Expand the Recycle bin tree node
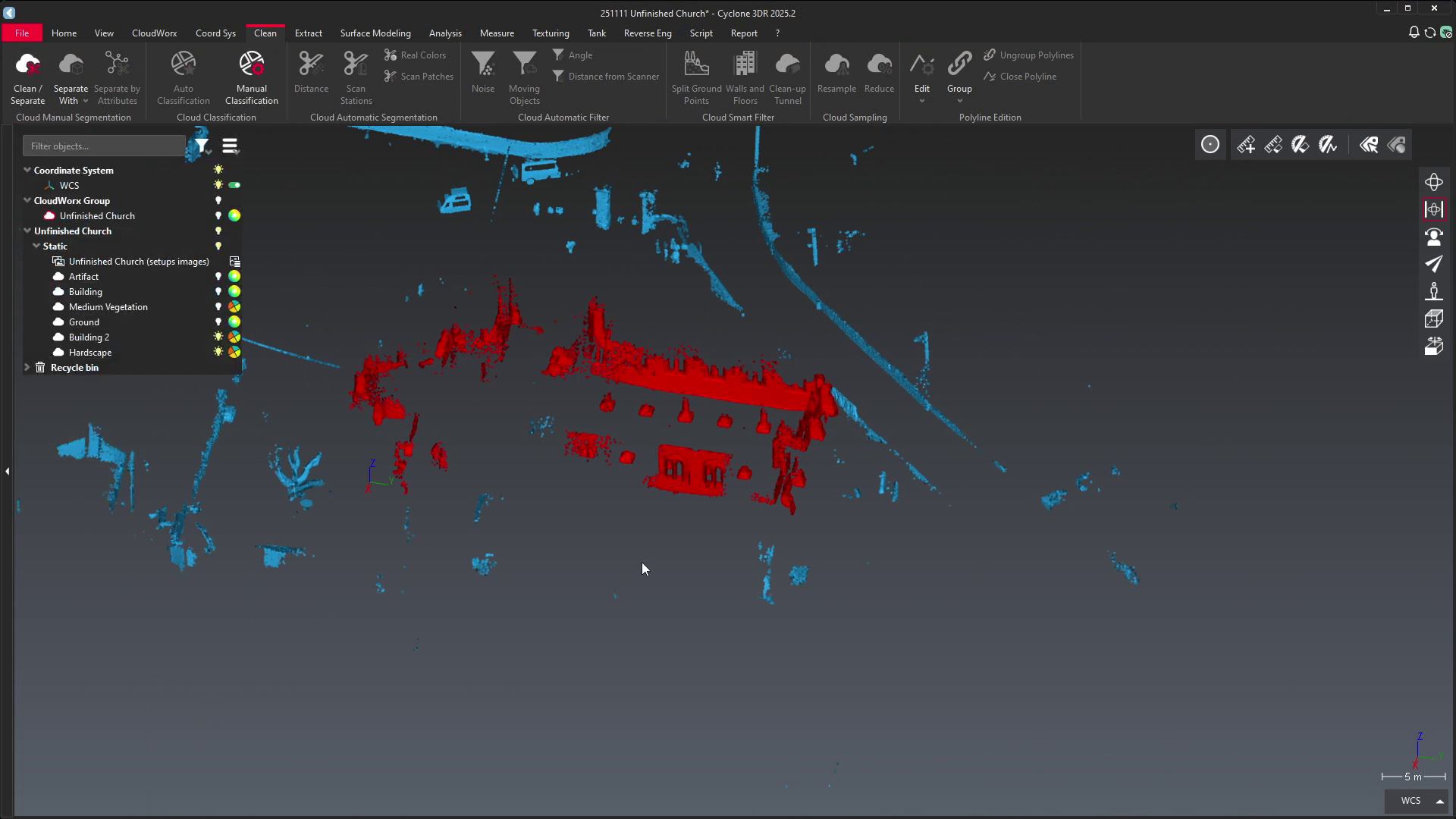The image size is (1456, 819). (x=27, y=367)
